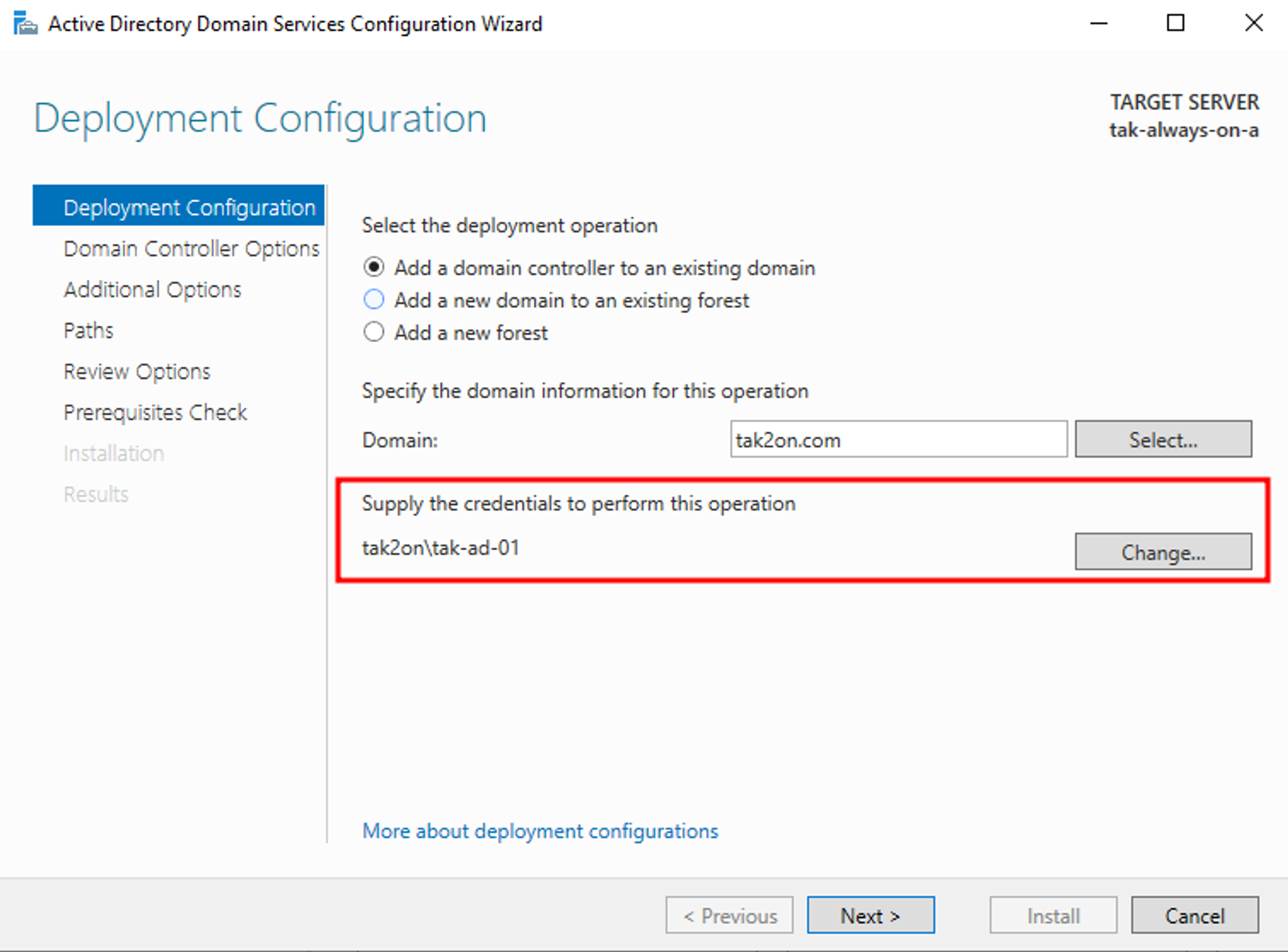Open the Additional Options step
The width and height of the screenshot is (1288, 952).
(x=153, y=290)
